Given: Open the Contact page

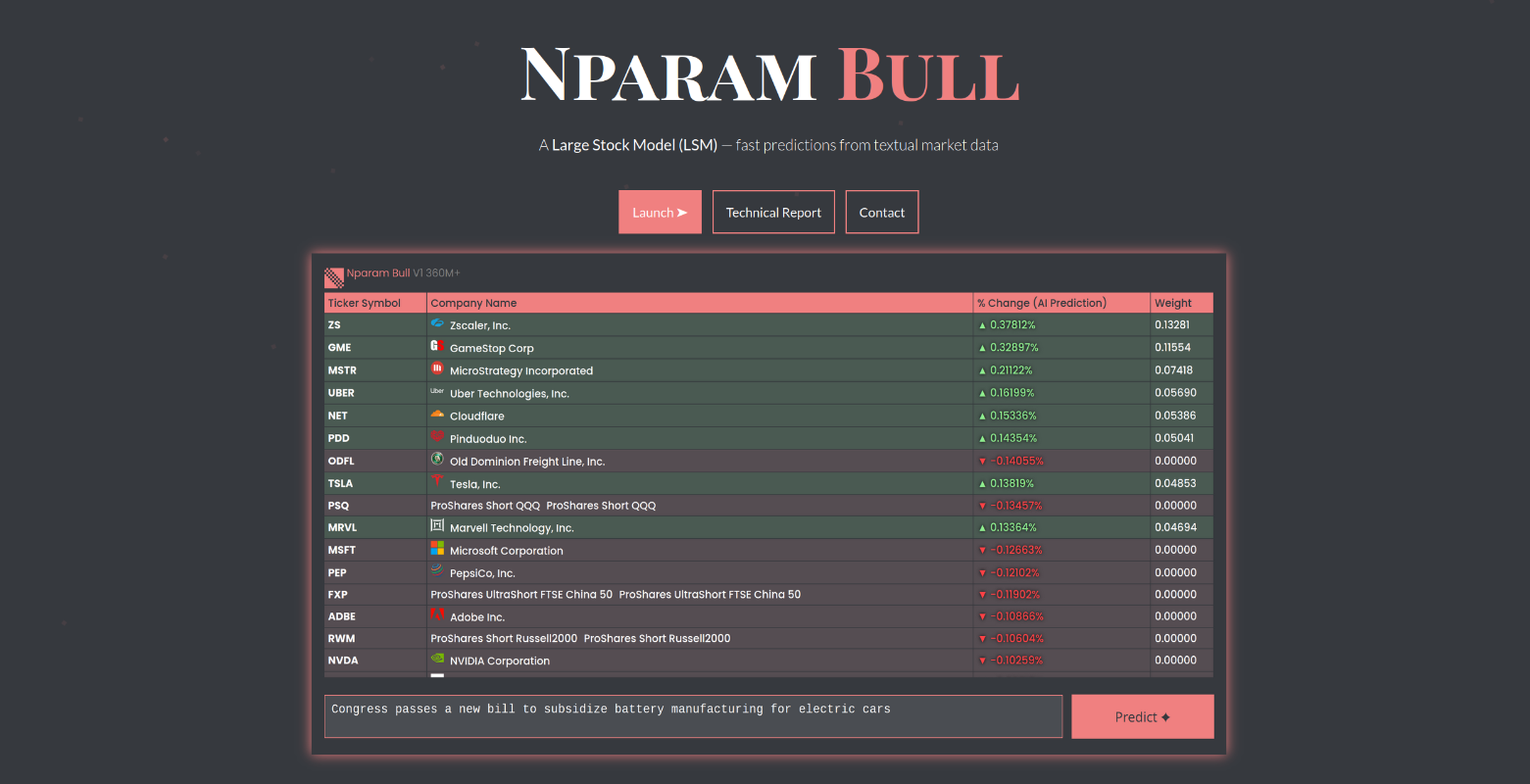Looking at the screenshot, I should (882, 212).
